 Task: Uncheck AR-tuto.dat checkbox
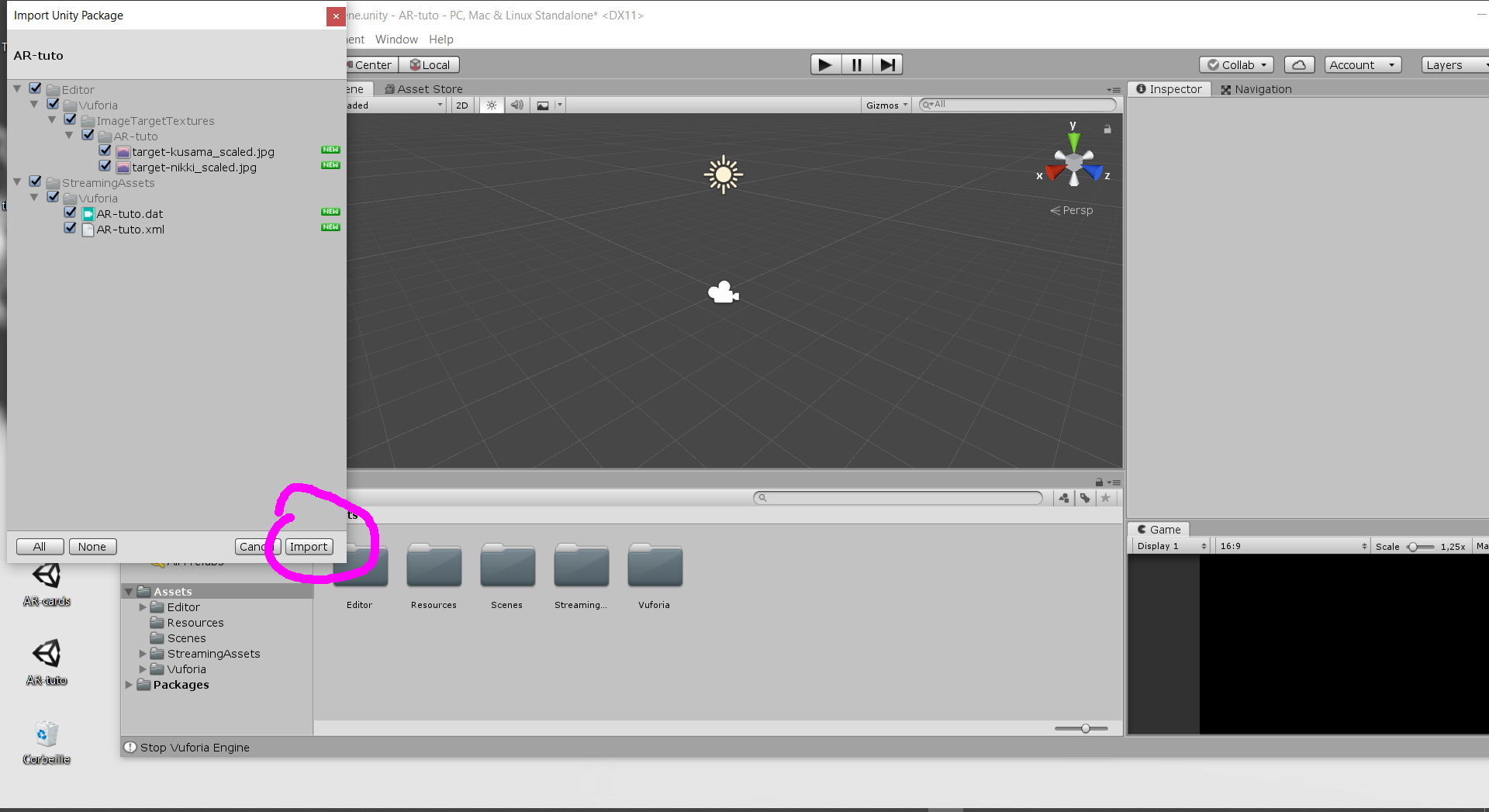(x=71, y=213)
